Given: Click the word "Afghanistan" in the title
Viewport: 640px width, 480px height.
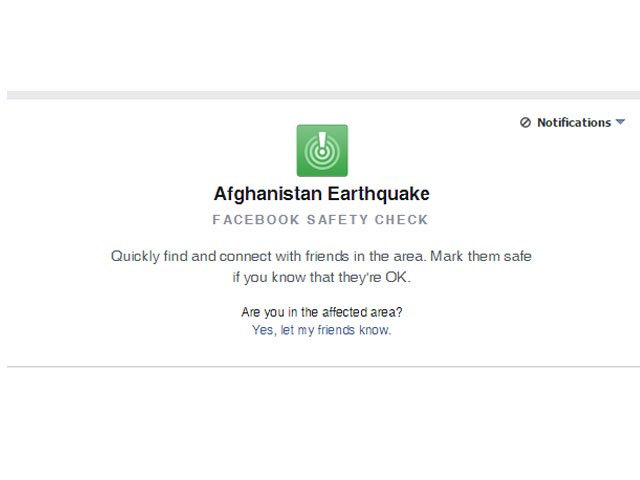Looking at the screenshot, I should coord(262,194).
